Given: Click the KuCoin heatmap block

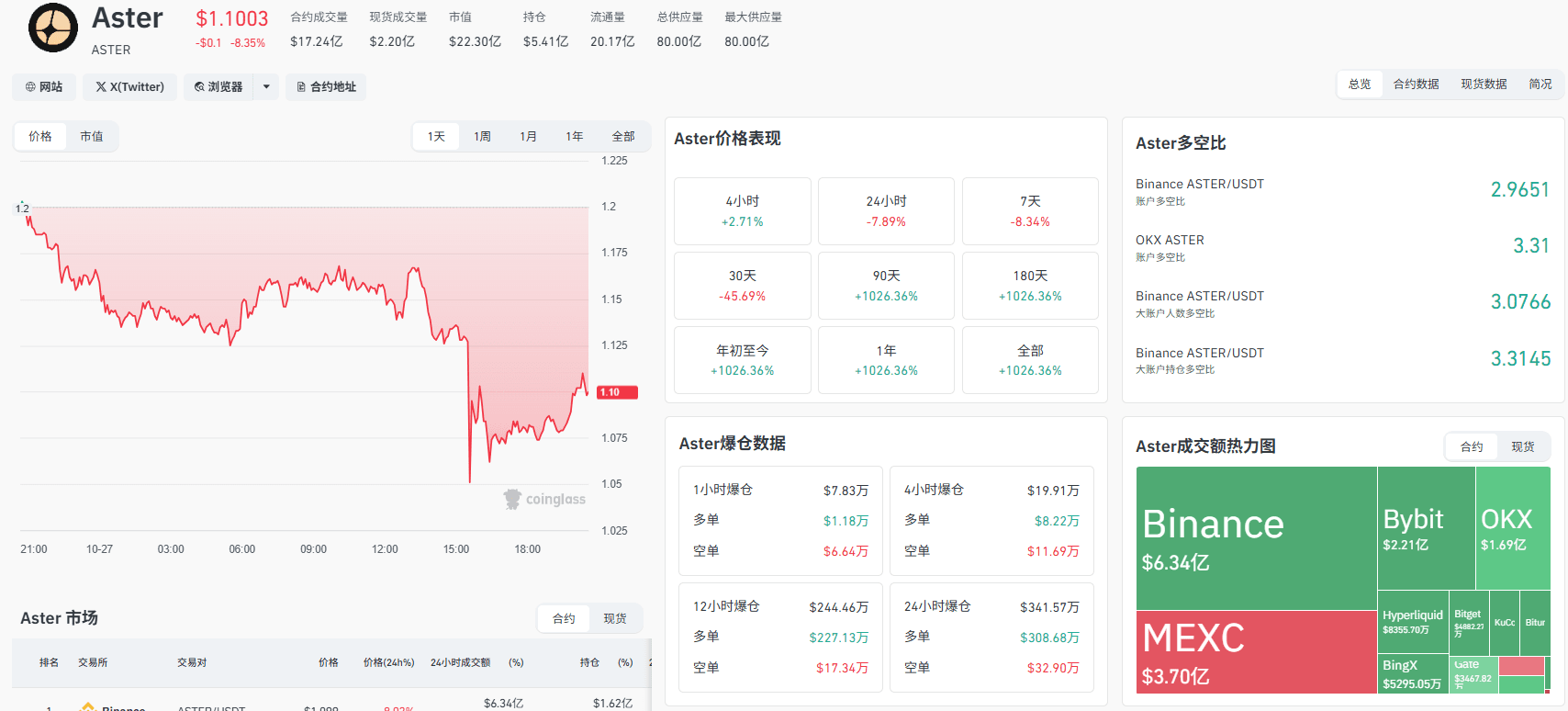Looking at the screenshot, I should 1505,622.
